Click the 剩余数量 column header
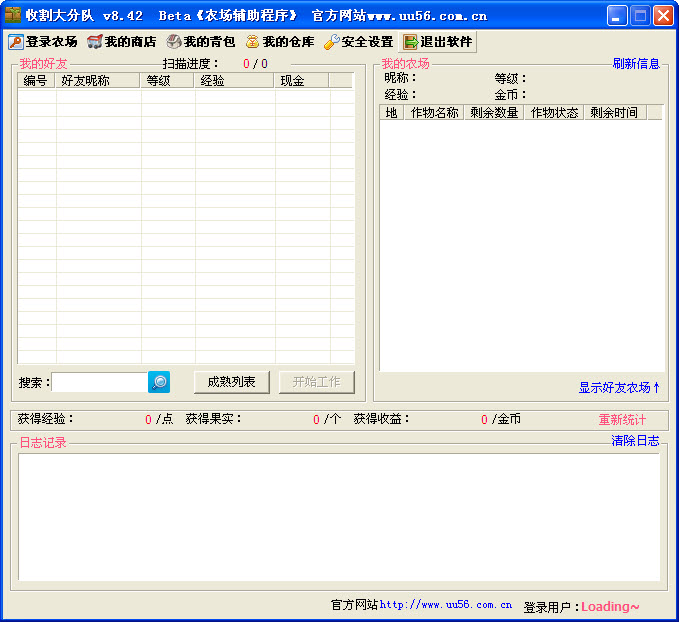 click(494, 113)
